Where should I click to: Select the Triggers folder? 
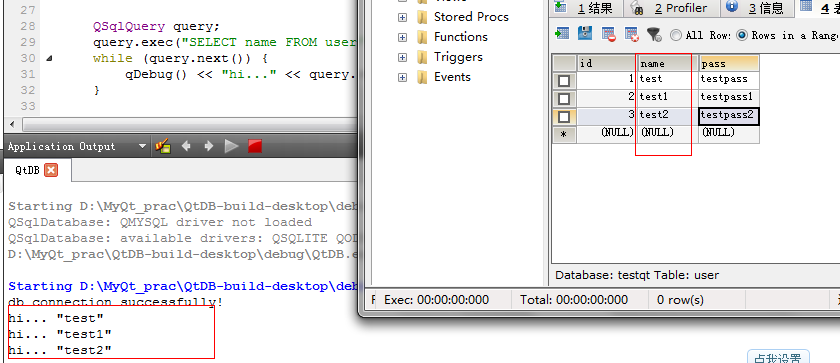click(458, 57)
